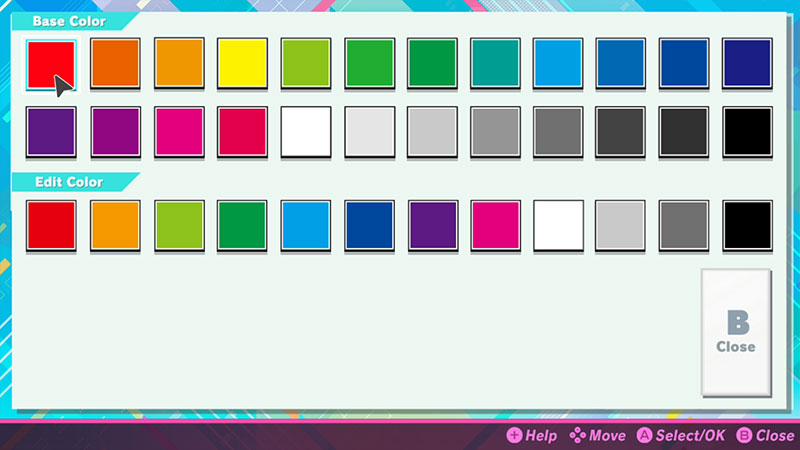Select the purple Edit Color swatch
Screen dimensions: 800x450
tap(432, 226)
